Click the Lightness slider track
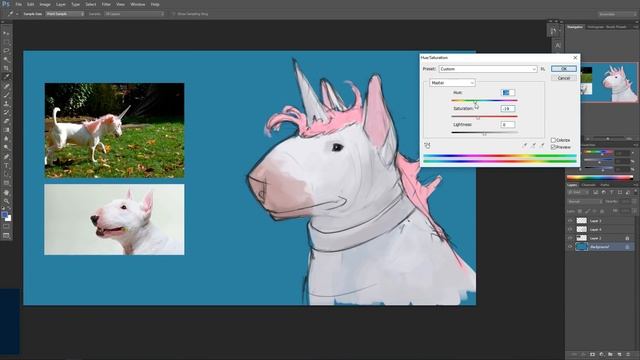The image size is (640, 360). click(x=484, y=132)
